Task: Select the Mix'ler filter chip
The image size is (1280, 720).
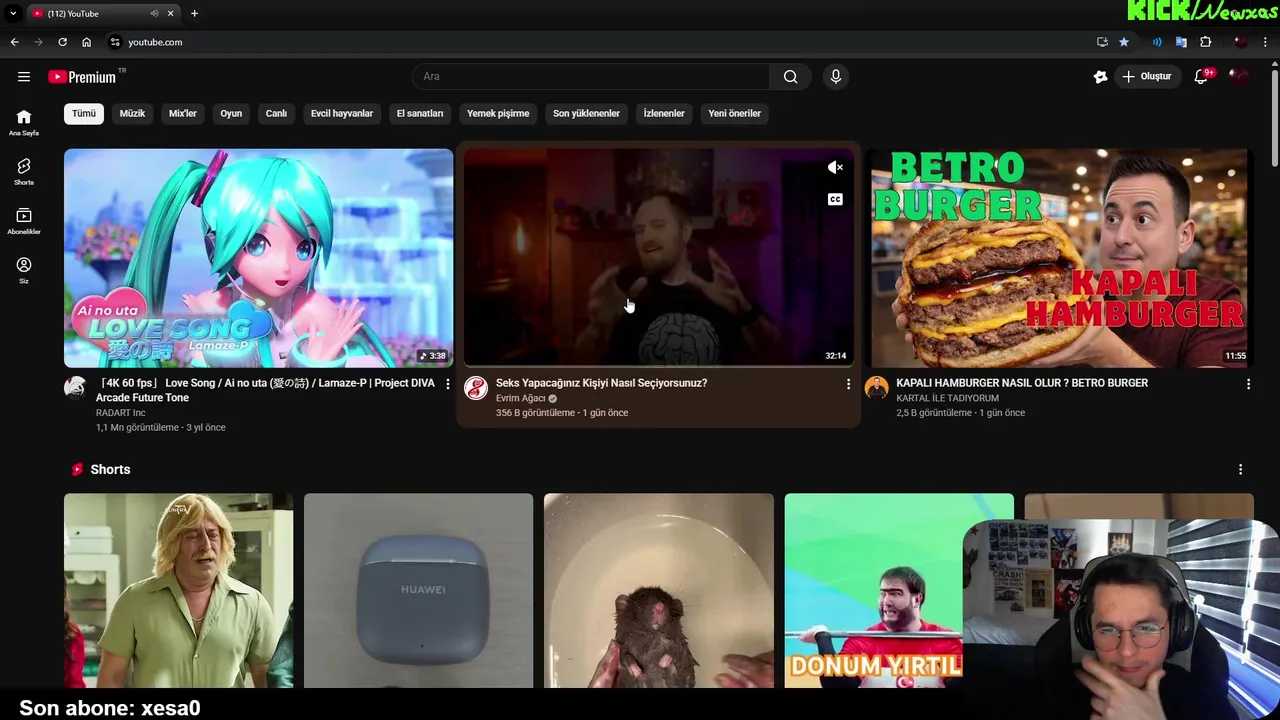Action: point(183,113)
